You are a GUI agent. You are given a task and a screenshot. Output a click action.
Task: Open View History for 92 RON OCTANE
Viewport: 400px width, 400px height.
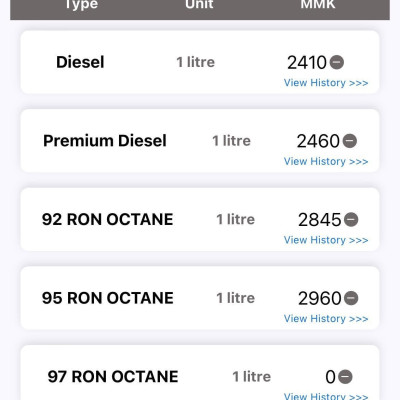326,240
